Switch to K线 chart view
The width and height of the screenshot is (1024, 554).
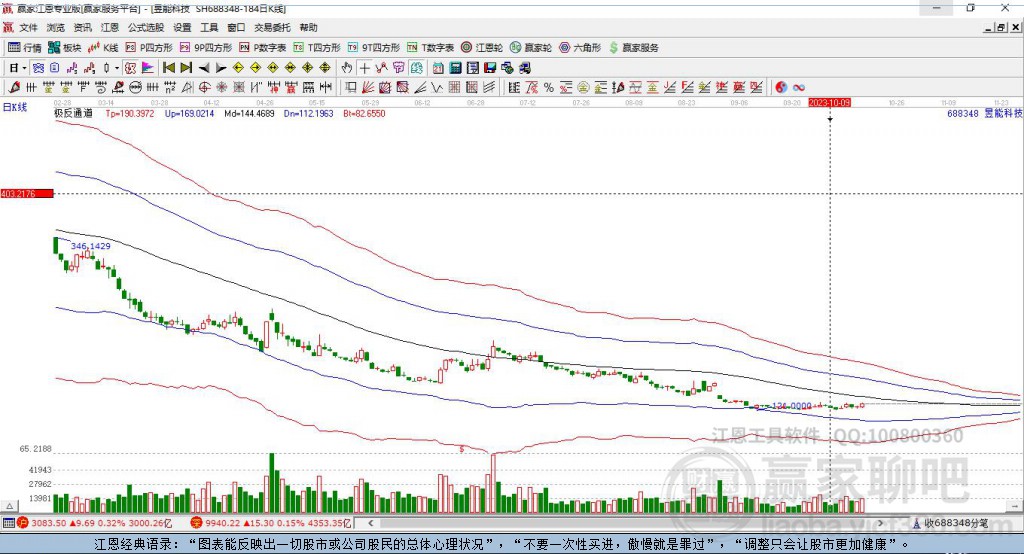pyautogui.click(x=103, y=48)
